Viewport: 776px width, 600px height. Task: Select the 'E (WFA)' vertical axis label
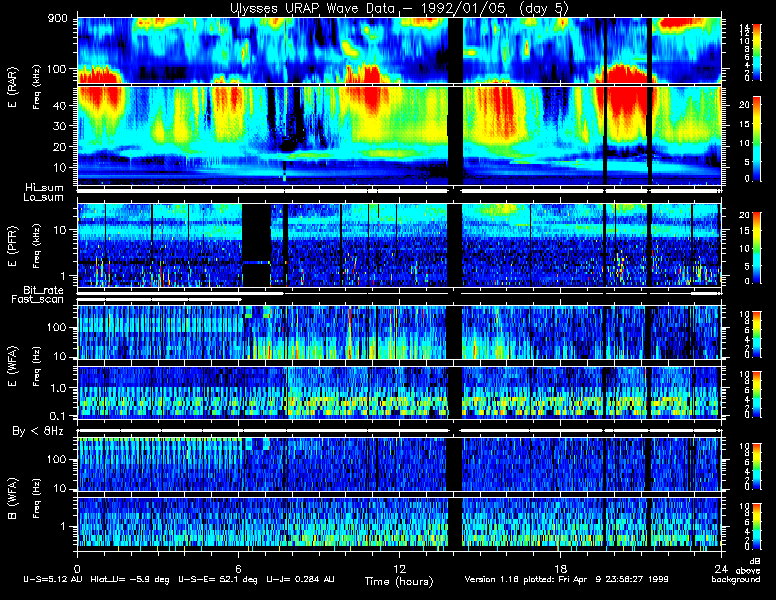(x=12, y=366)
